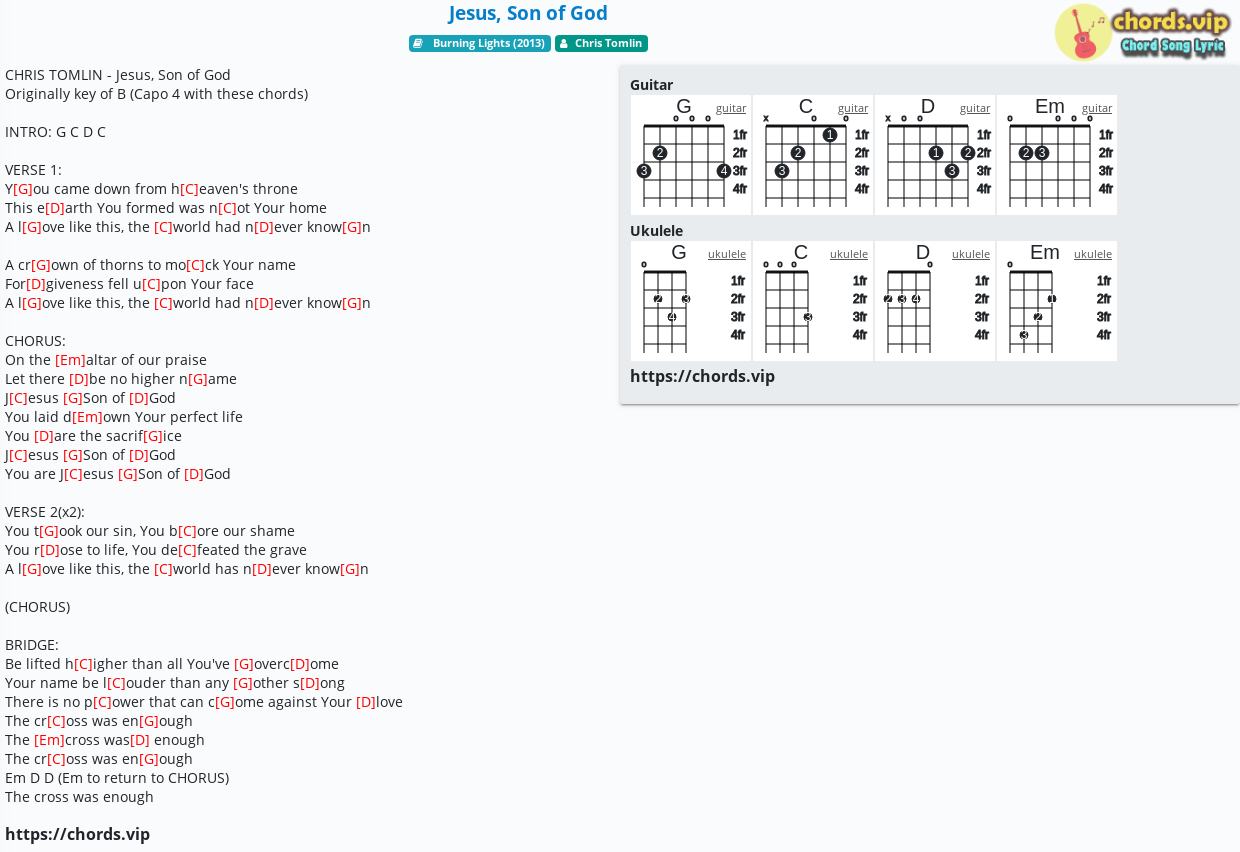Image resolution: width=1240 pixels, height=852 pixels.
Task: Click the line 'You are the sacrifice'
Action: click(93, 436)
